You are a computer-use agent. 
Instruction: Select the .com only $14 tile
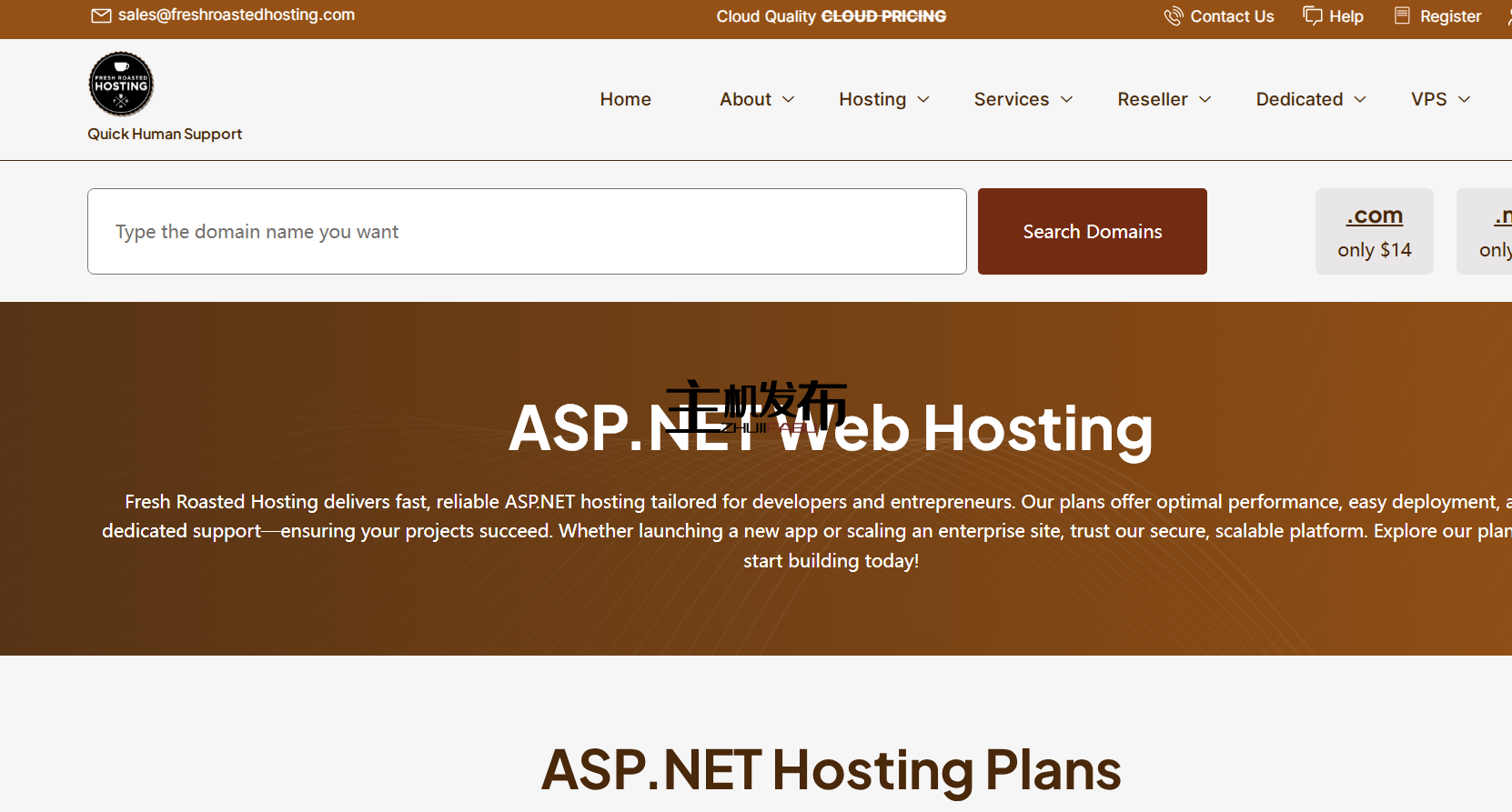click(1374, 232)
